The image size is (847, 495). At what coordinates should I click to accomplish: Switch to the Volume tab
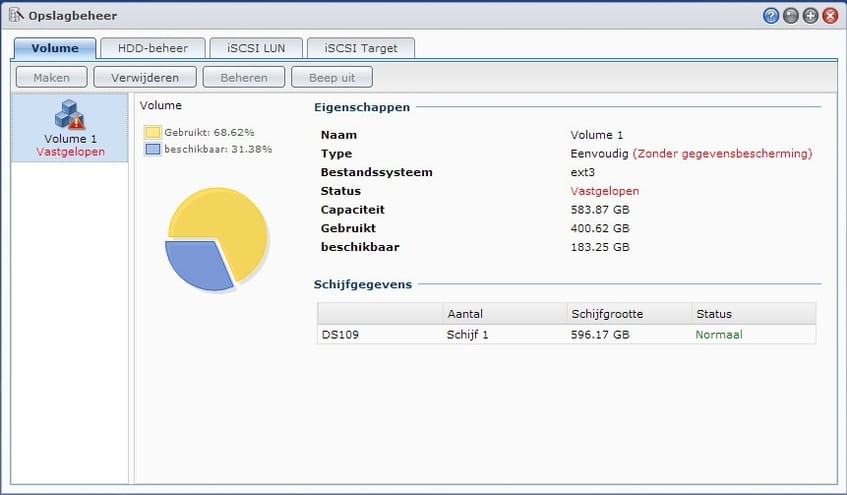pos(55,48)
